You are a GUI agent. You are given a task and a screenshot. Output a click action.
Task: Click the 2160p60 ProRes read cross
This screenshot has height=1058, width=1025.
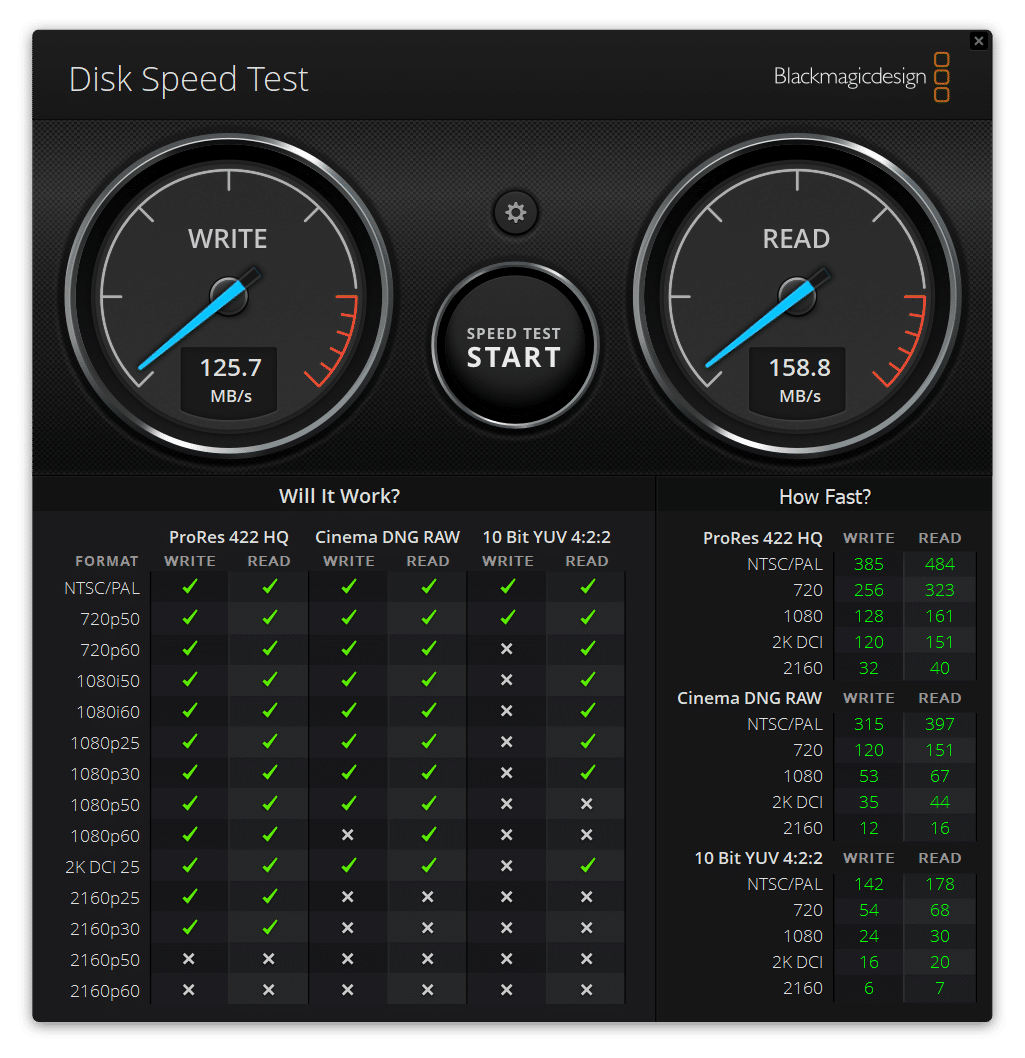(269, 990)
